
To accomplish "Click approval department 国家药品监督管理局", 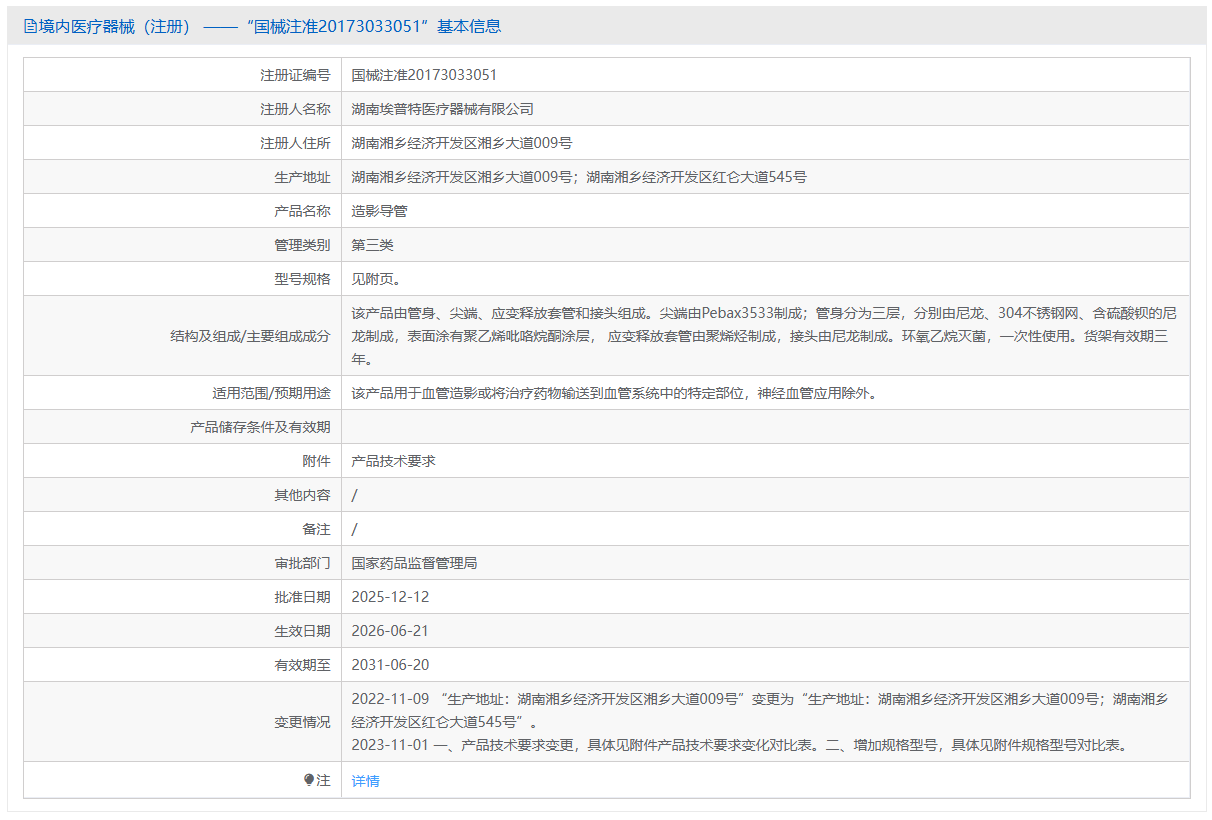I will 415,563.
